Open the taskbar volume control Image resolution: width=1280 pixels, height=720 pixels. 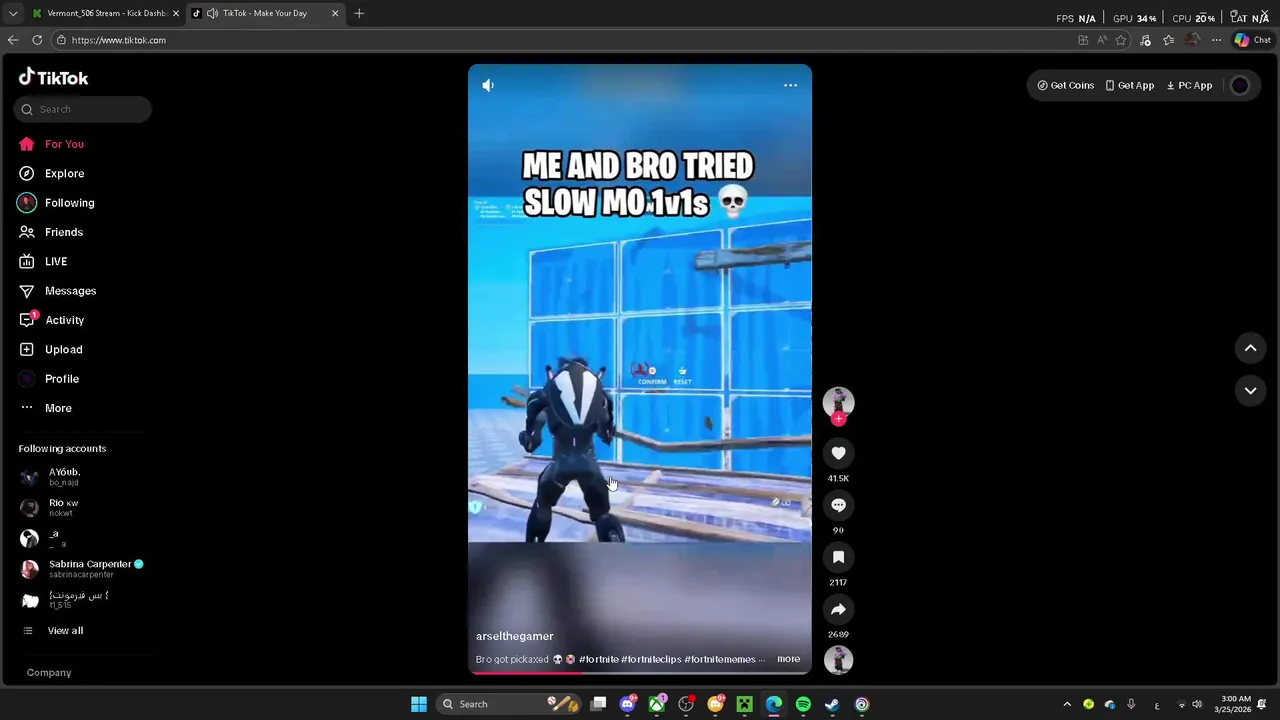coord(1197,704)
